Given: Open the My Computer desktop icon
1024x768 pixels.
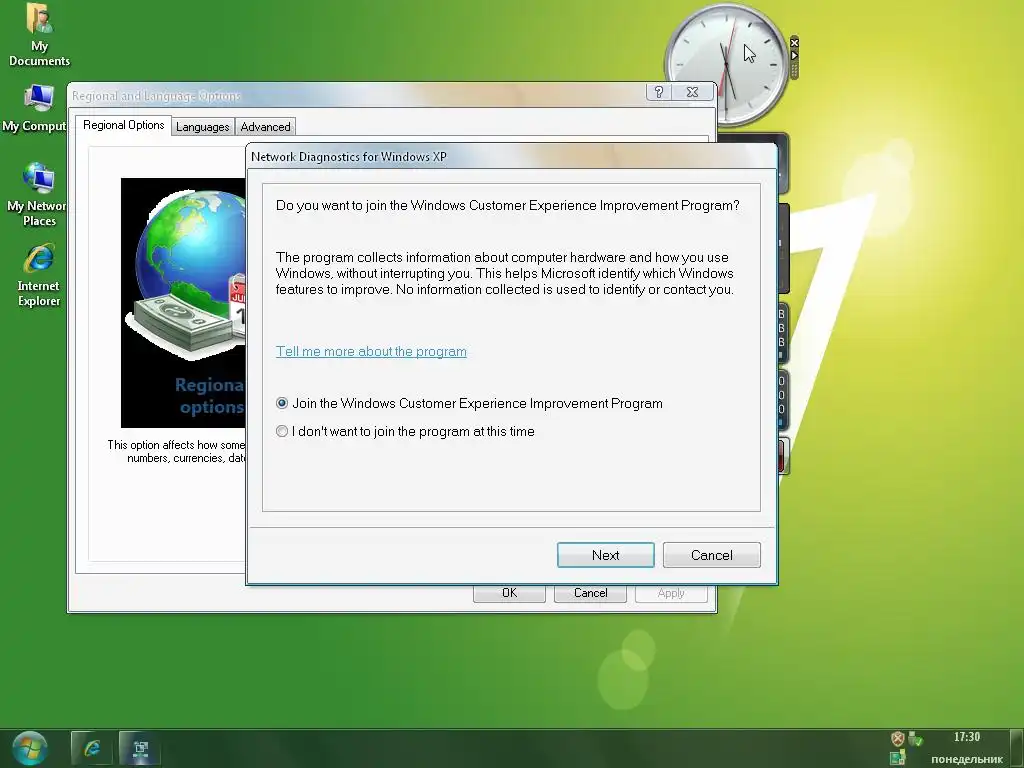Looking at the screenshot, I should [36, 108].
